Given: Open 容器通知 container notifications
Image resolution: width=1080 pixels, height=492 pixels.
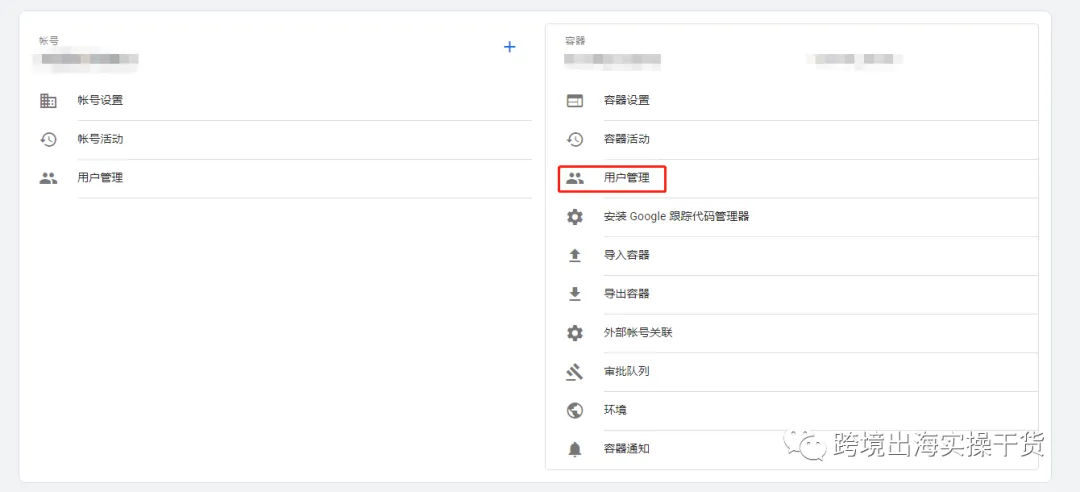Looking at the screenshot, I should point(627,449).
